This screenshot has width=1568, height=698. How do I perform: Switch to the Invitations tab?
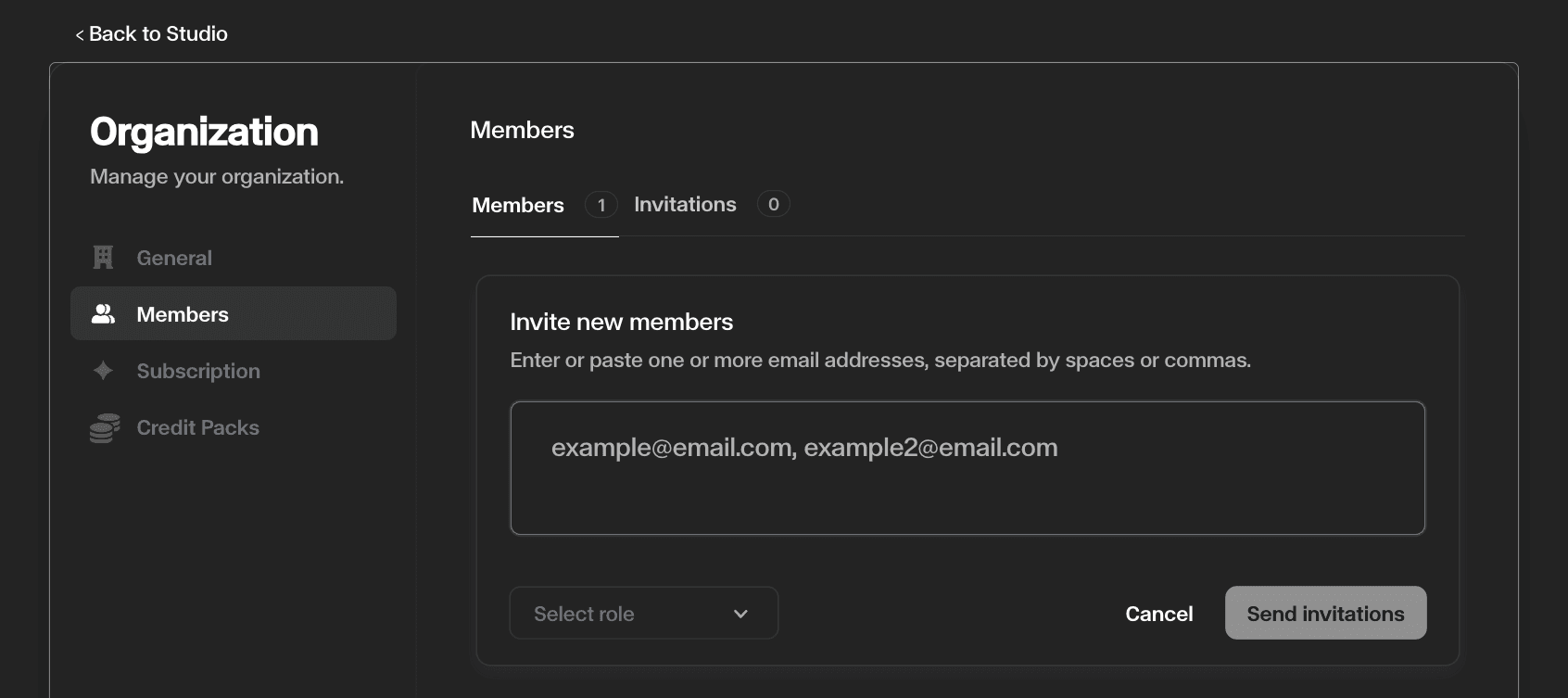point(685,204)
